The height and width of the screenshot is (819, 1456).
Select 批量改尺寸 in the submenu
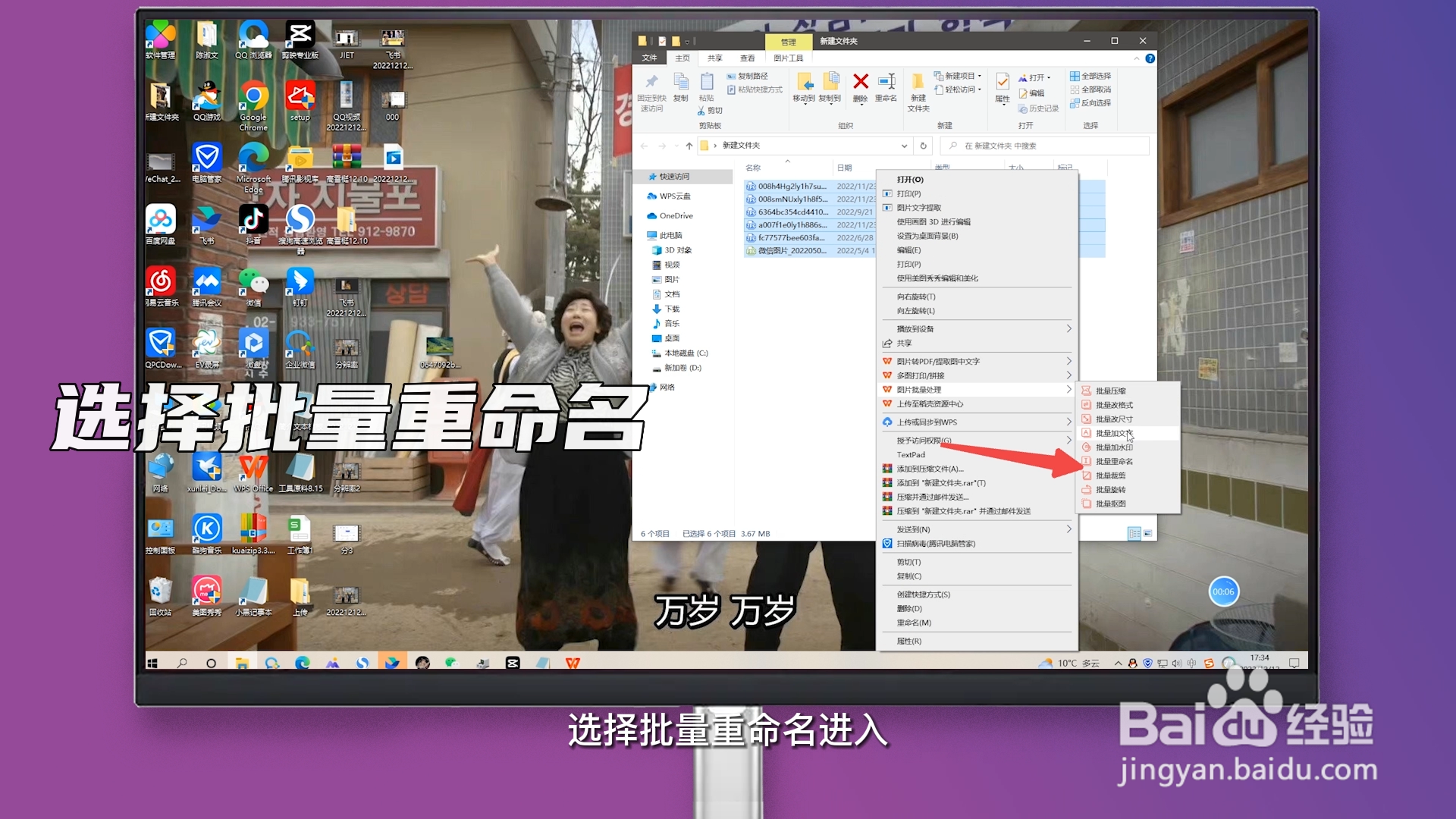(1113, 419)
